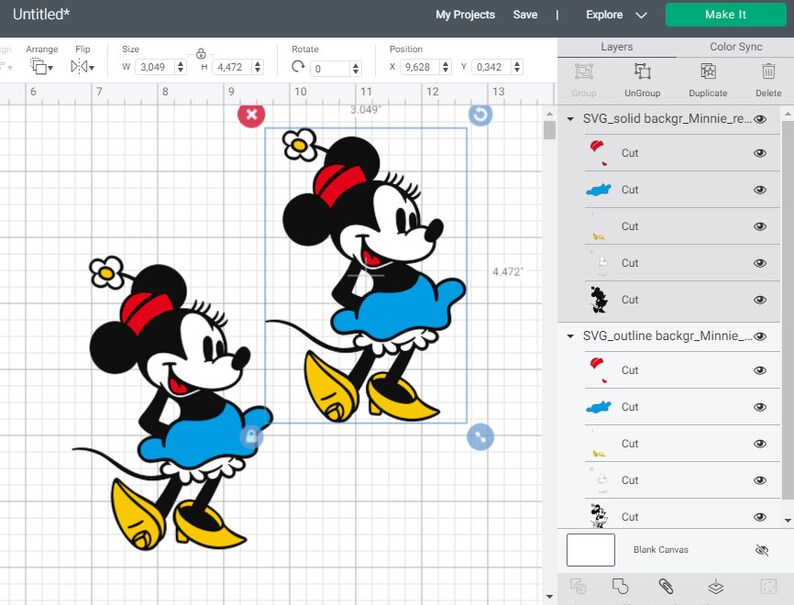The height and width of the screenshot is (605, 794).
Task: Select outline Minnie layer thumbnail at bottom
Action: (599, 516)
